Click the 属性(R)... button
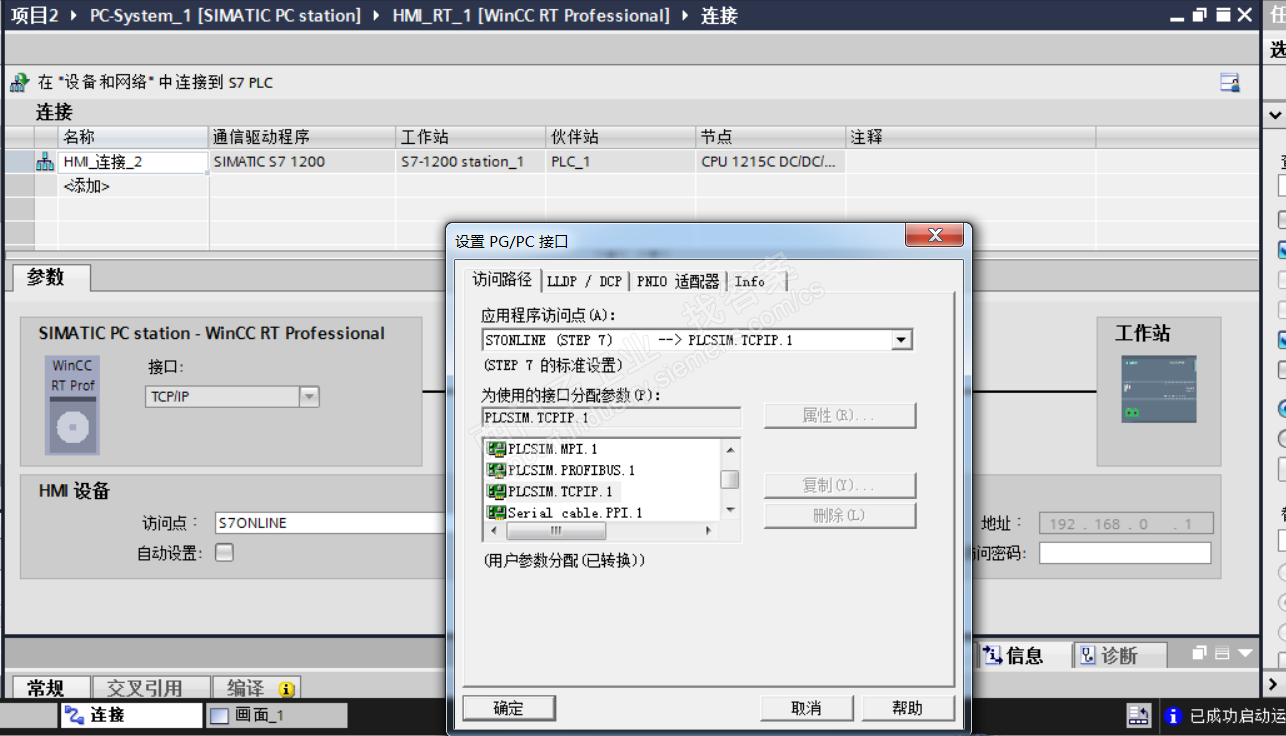Image resolution: width=1286 pixels, height=736 pixels. click(x=840, y=415)
